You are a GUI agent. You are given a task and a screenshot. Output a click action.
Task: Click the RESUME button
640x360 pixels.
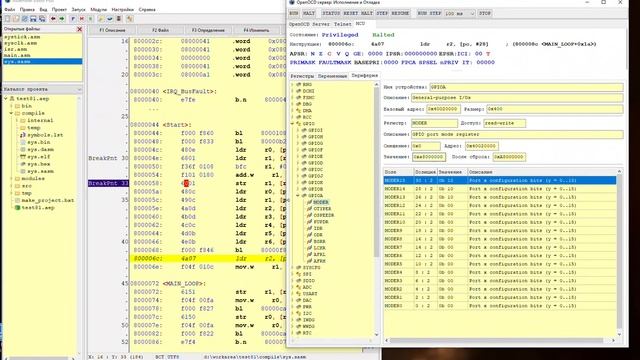coord(400,13)
